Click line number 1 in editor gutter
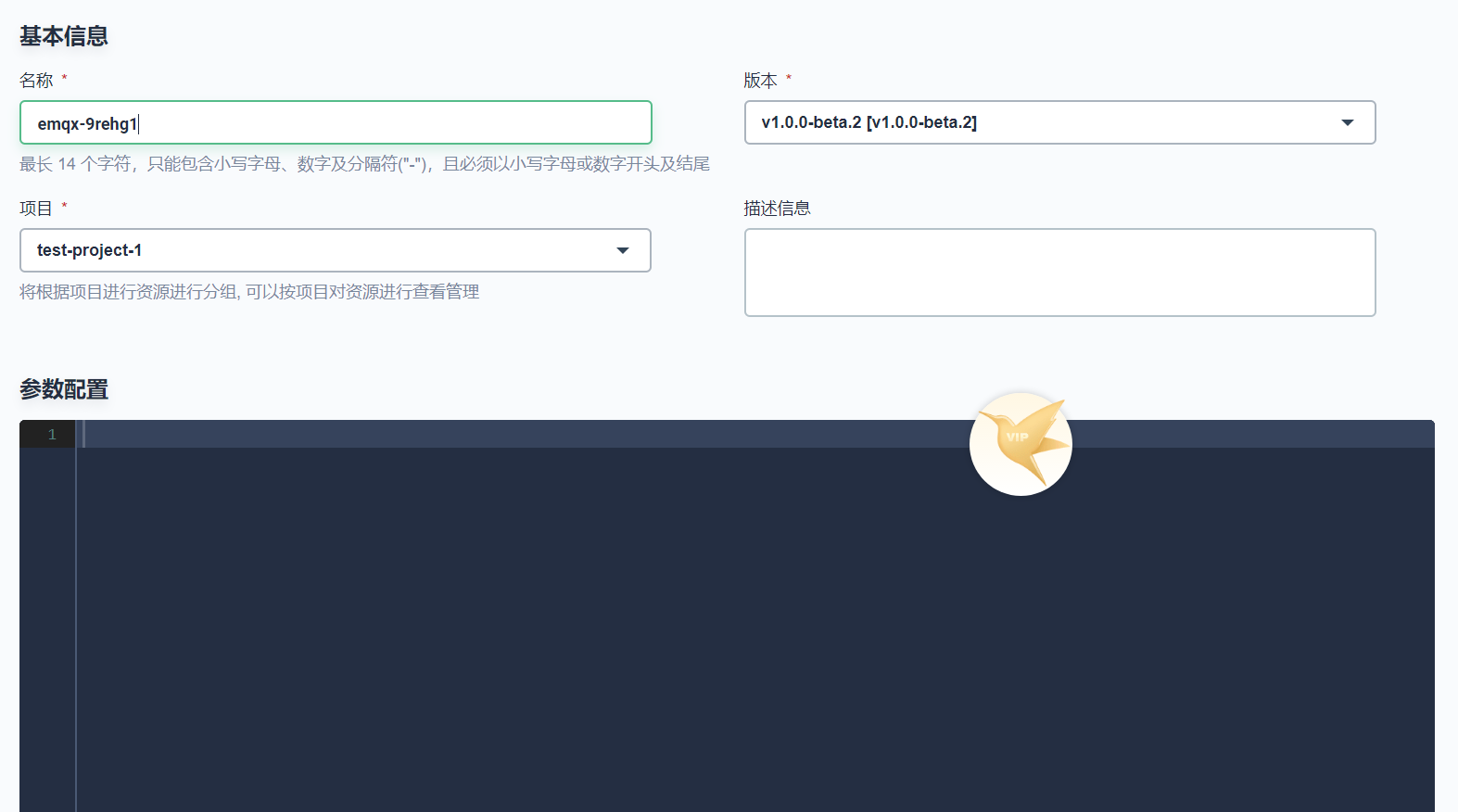Screen dimensions: 1458x812 (52, 434)
